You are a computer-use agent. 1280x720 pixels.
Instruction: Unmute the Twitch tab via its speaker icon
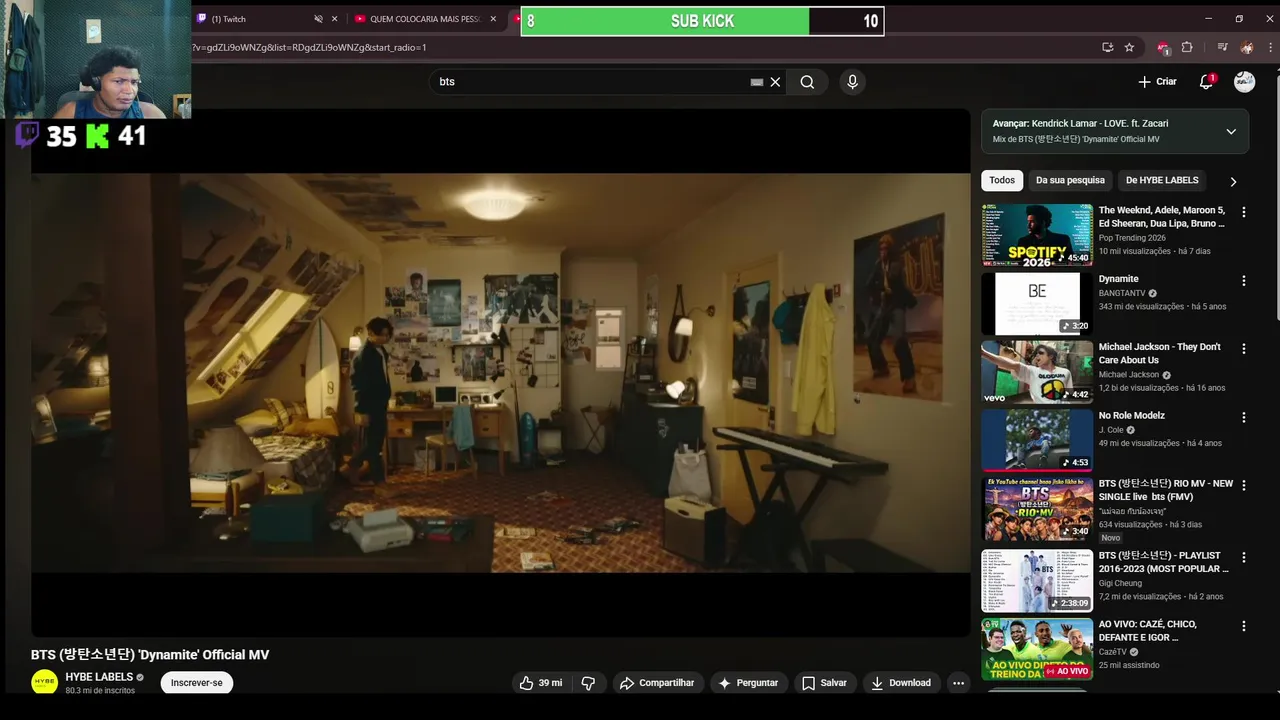(318, 19)
